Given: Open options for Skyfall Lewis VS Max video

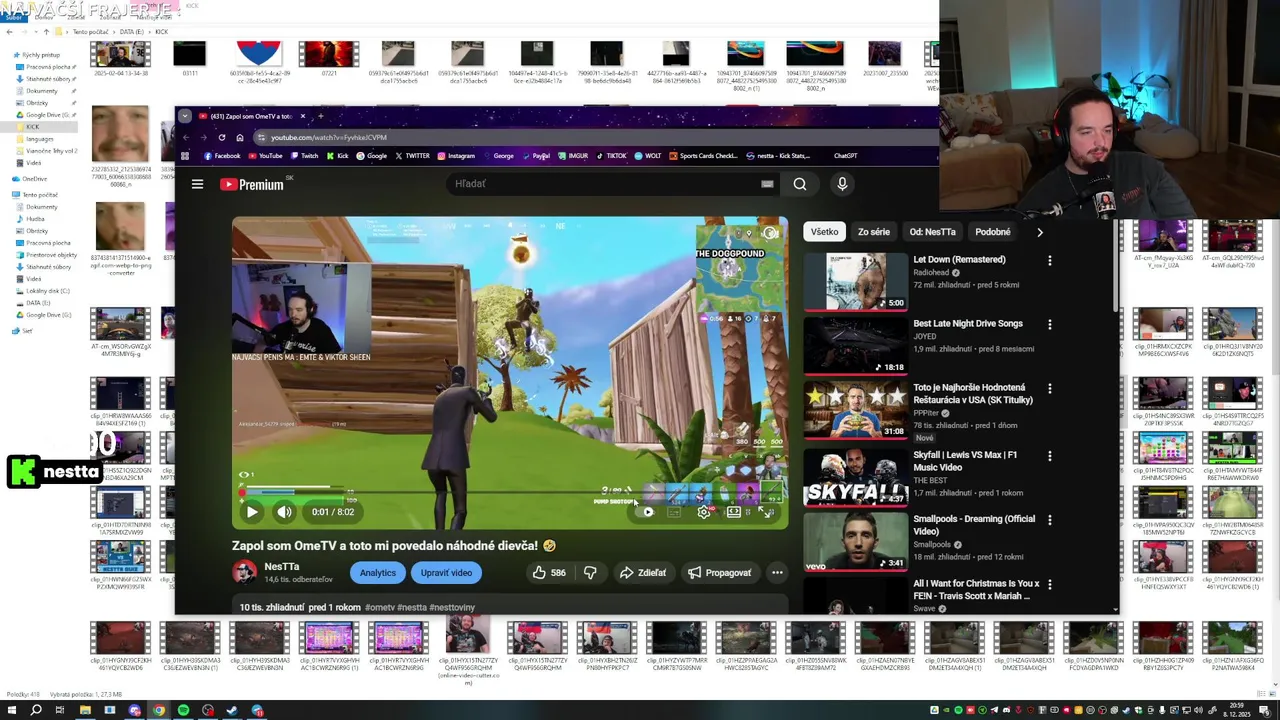Looking at the screenshot, I should pos(1049,455).
